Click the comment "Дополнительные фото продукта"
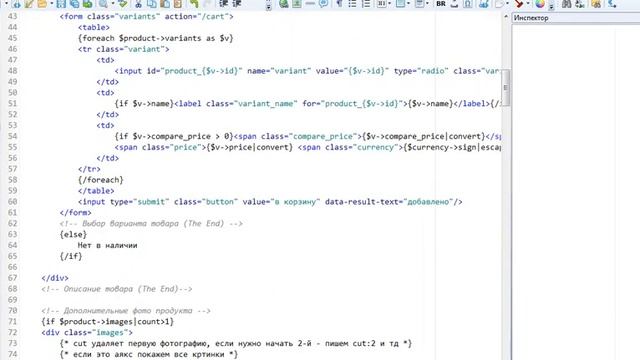 (128, 311)
